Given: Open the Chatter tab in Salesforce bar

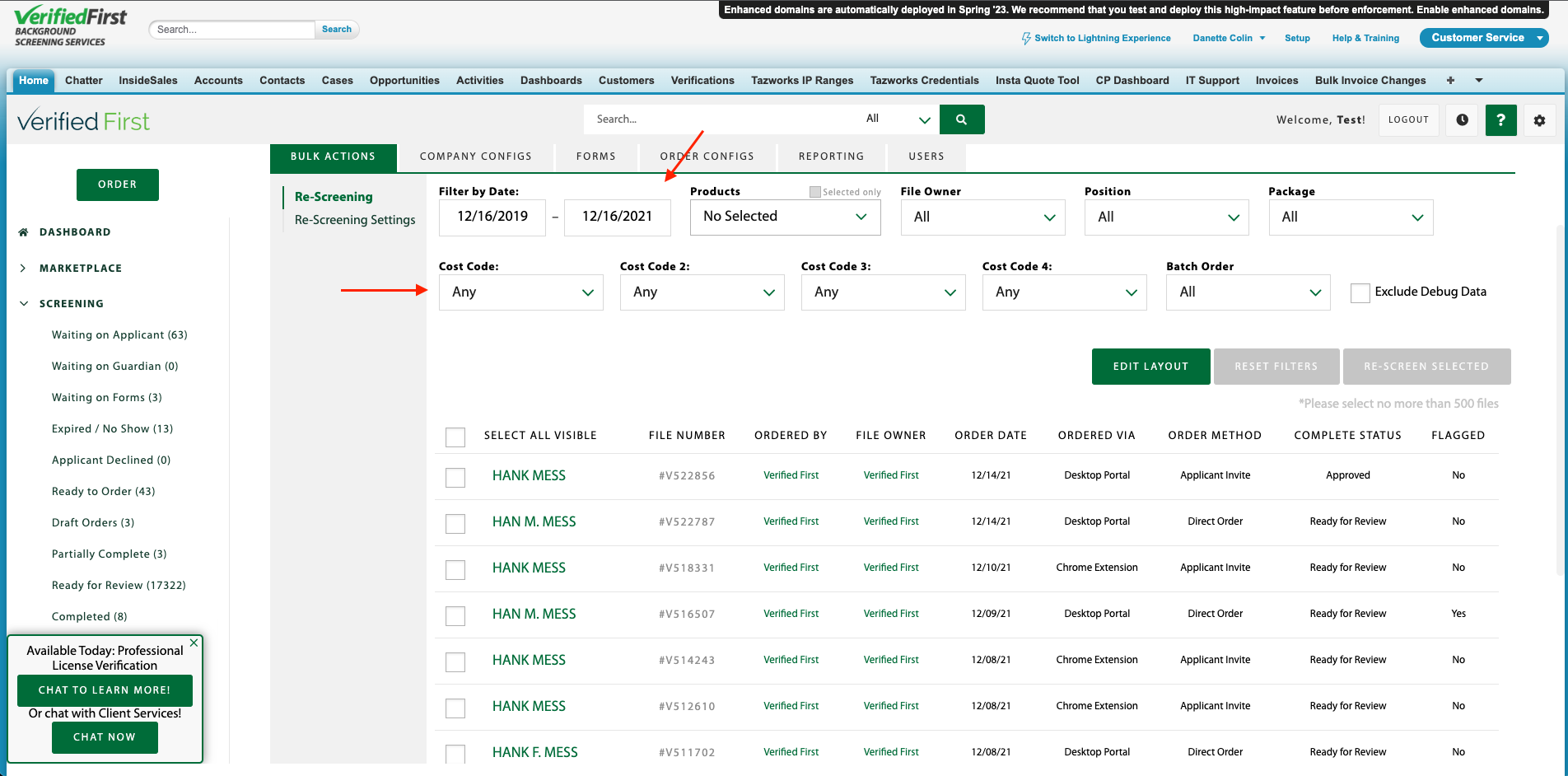Looking at the screenshot, I should [84, 80].
